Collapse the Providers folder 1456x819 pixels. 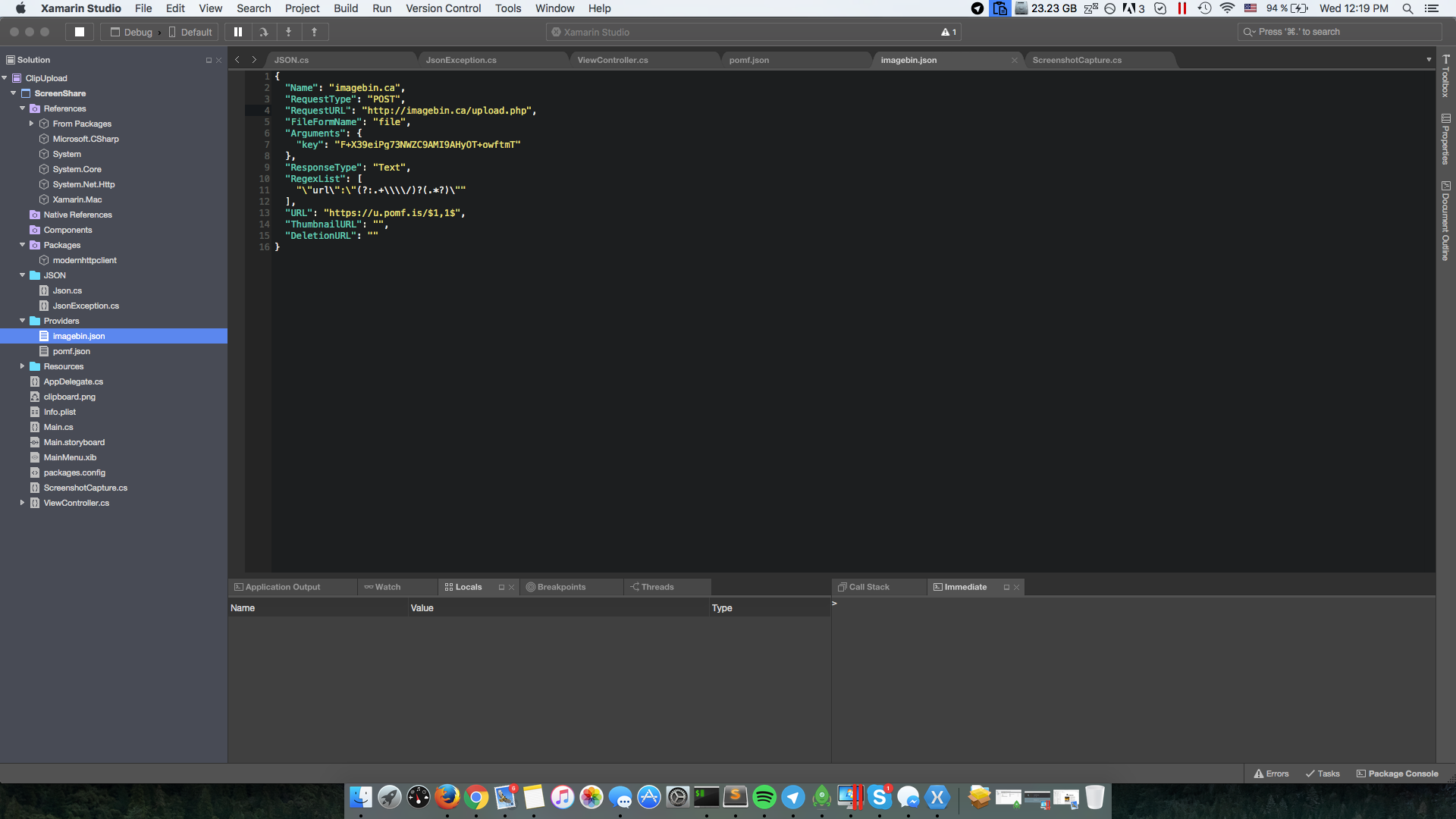22,321
